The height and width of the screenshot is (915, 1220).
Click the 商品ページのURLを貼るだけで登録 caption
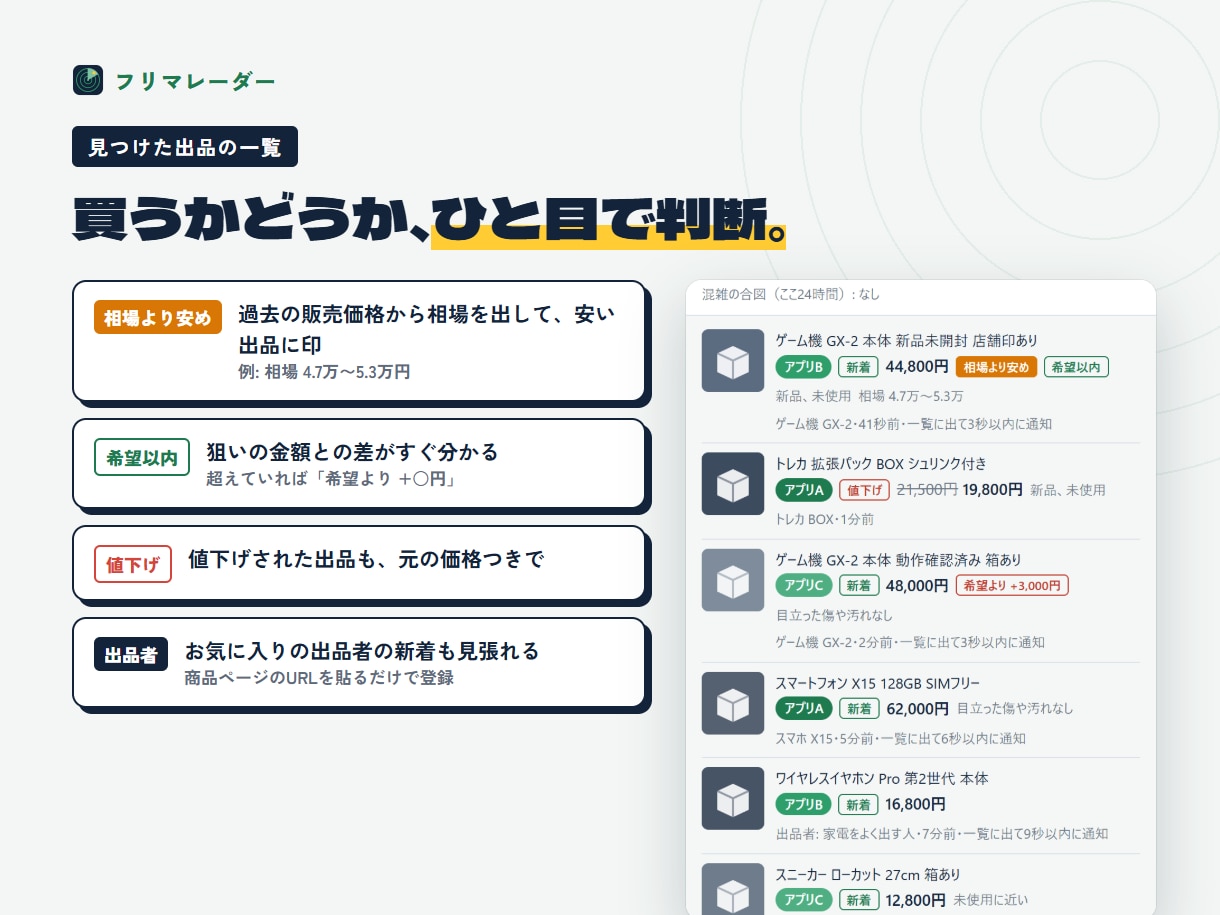[319, 678]
